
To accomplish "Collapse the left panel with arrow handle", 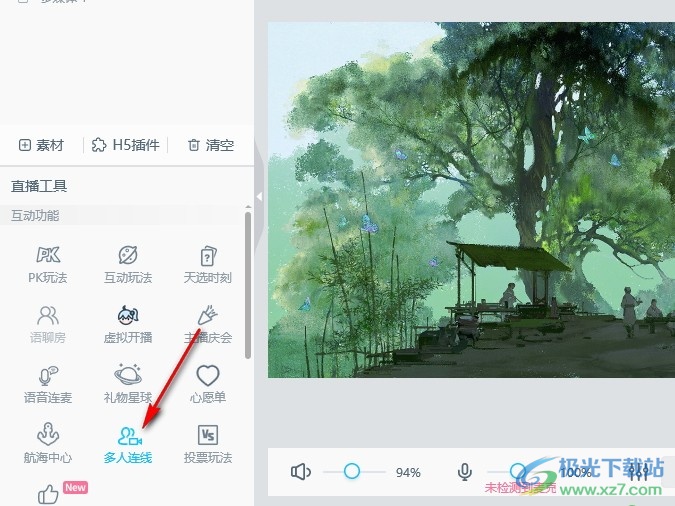I will tap(259, 197).
